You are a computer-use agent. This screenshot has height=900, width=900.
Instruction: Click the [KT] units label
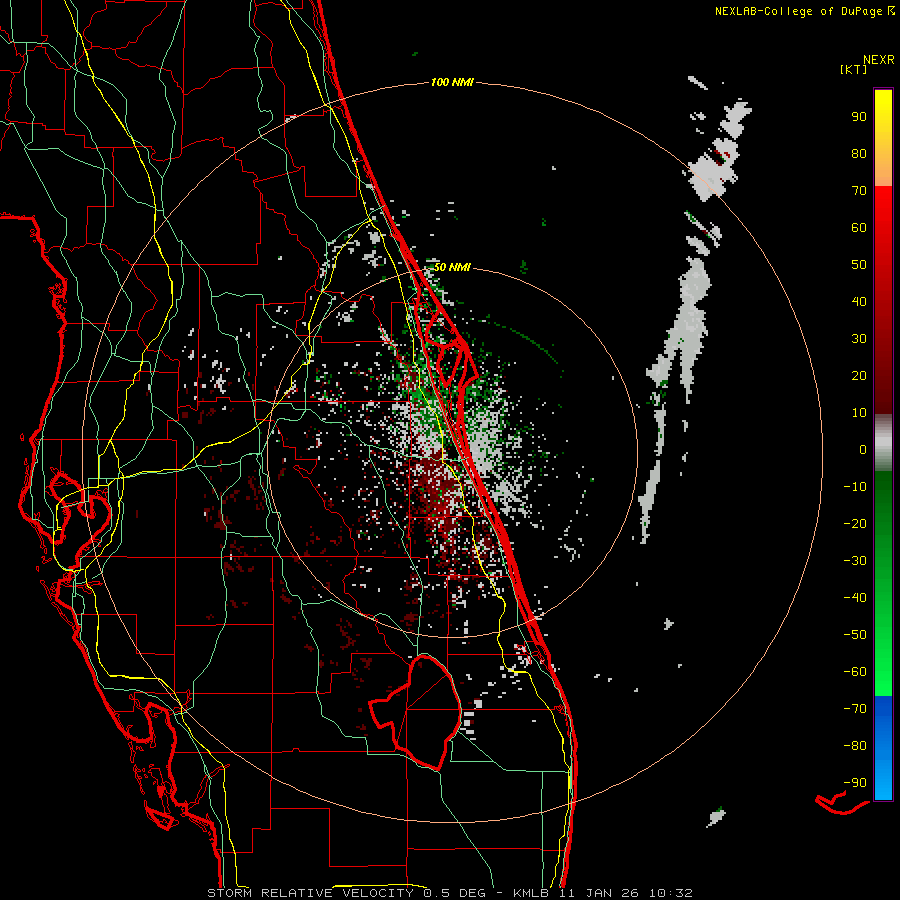coord(854,69)
